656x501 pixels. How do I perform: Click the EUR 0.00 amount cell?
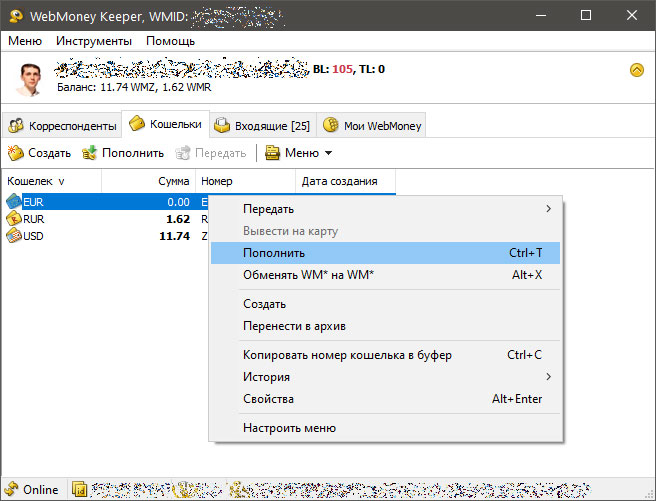click(178, 202)
